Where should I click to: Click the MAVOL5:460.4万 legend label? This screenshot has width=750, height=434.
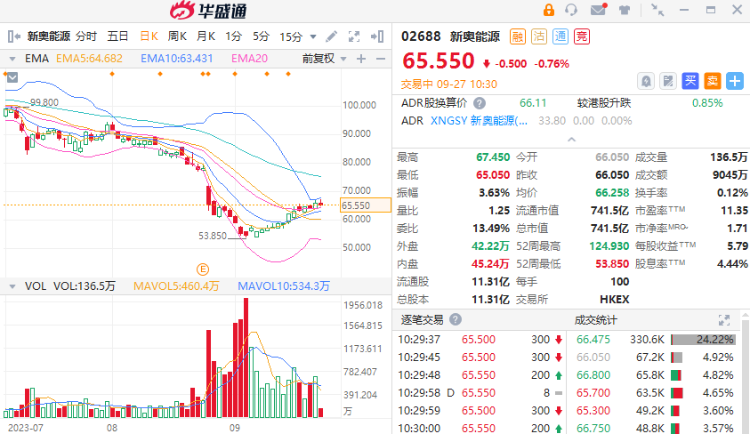[176, 286]
